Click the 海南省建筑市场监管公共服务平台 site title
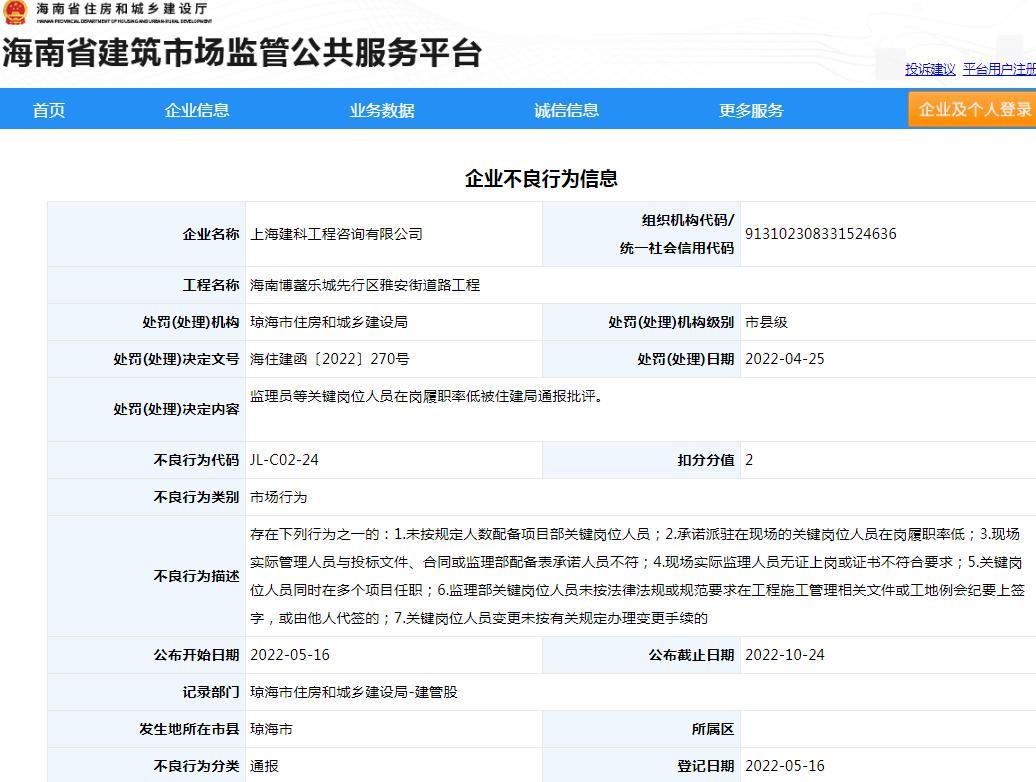This screenshot has height=782, width=1036. (x=242, y=53)
